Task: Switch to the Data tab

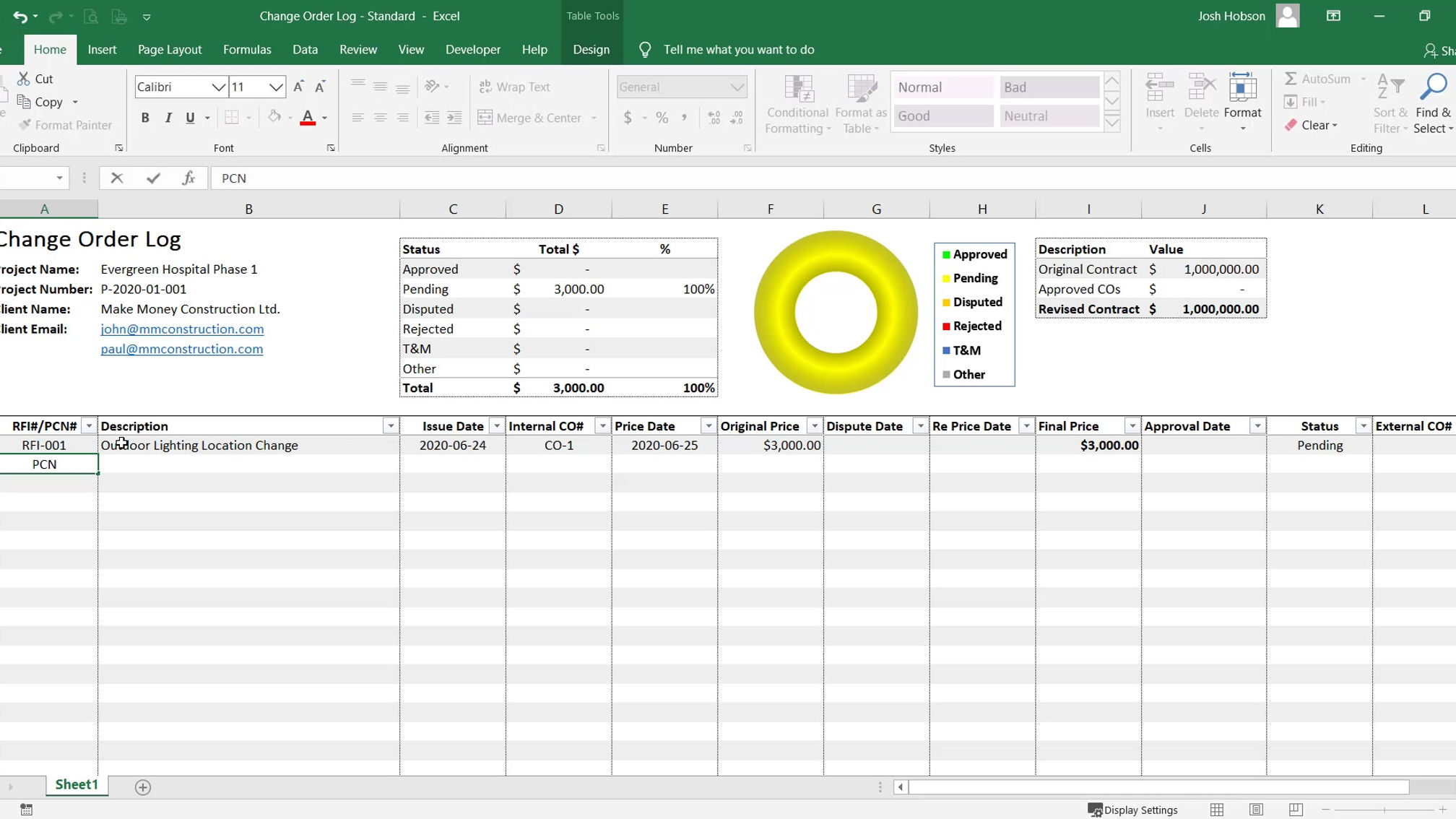Action: coord(305,49)
